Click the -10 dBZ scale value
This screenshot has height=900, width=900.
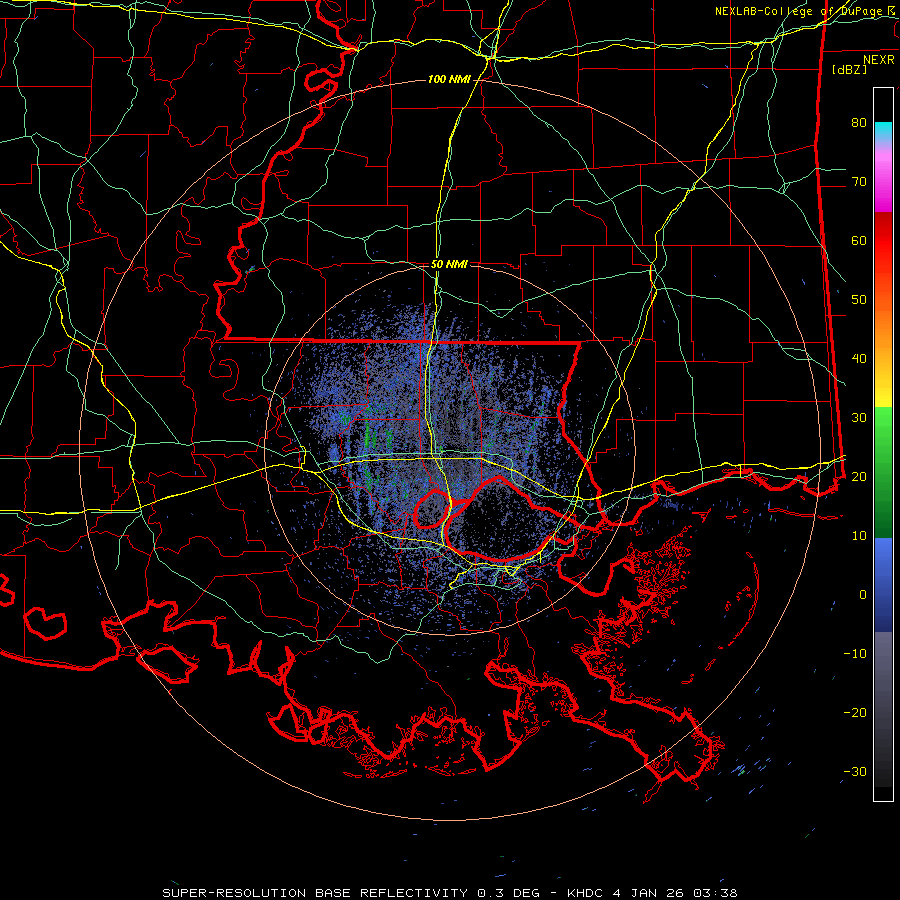pos(855,654)
